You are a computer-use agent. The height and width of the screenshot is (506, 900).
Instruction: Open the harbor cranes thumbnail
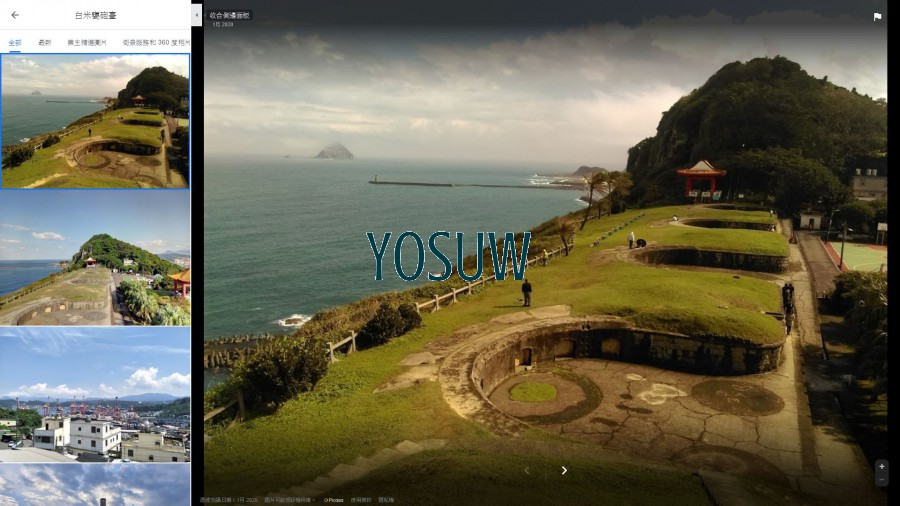[x=95, y=394]
